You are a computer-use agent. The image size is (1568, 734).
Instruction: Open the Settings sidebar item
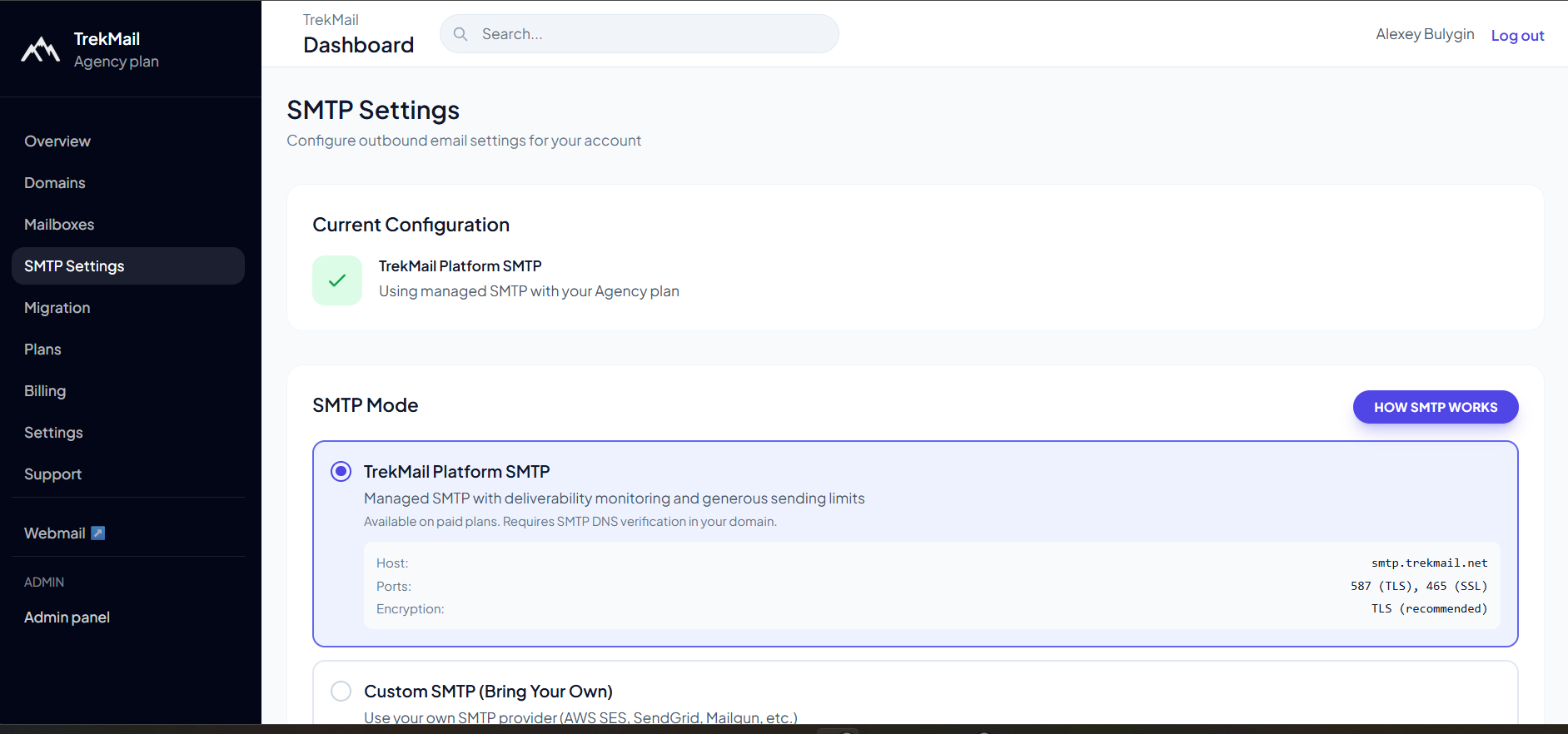pos(53,433)
